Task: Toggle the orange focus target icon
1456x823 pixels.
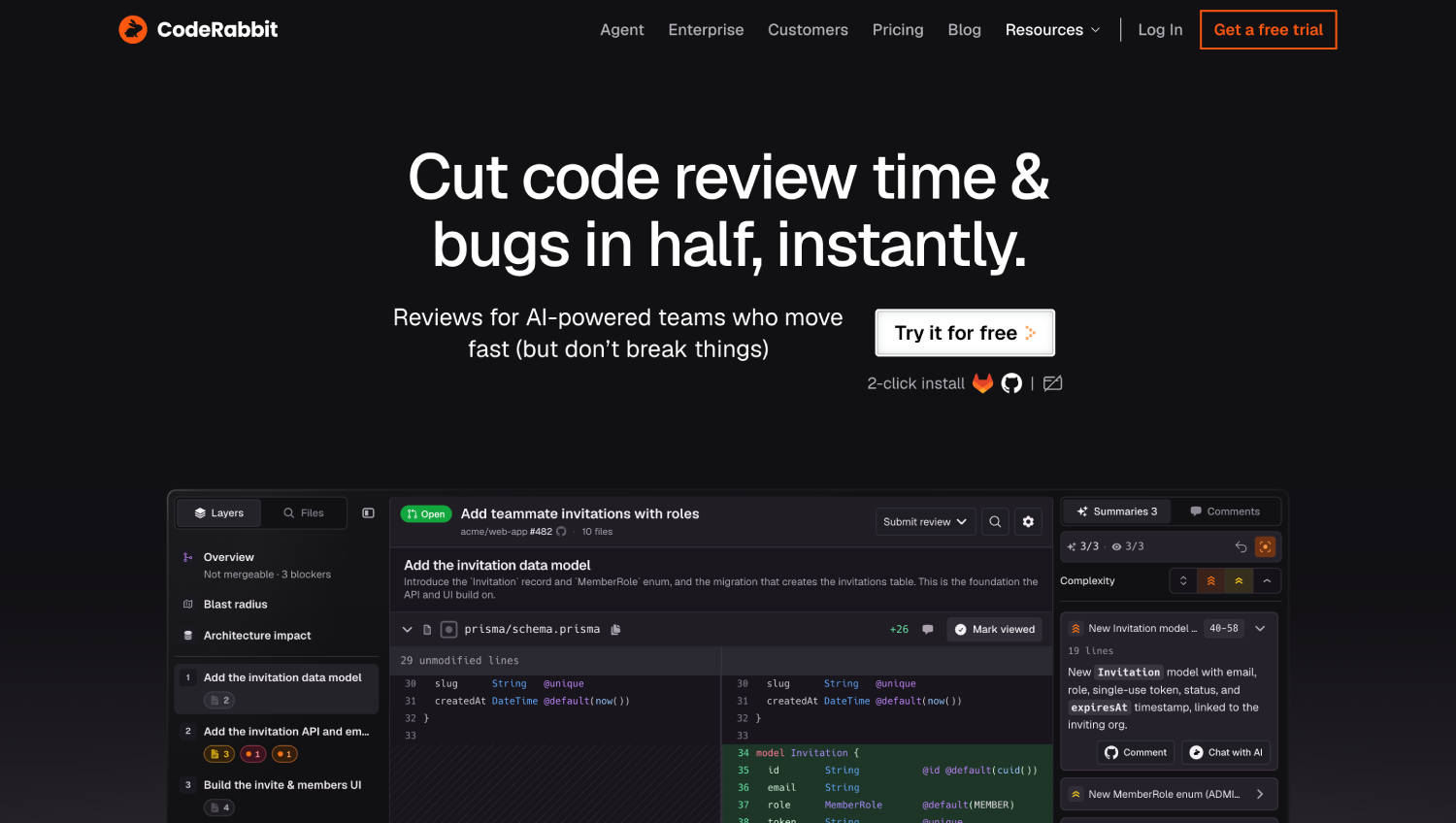Action: (1265, 546)
